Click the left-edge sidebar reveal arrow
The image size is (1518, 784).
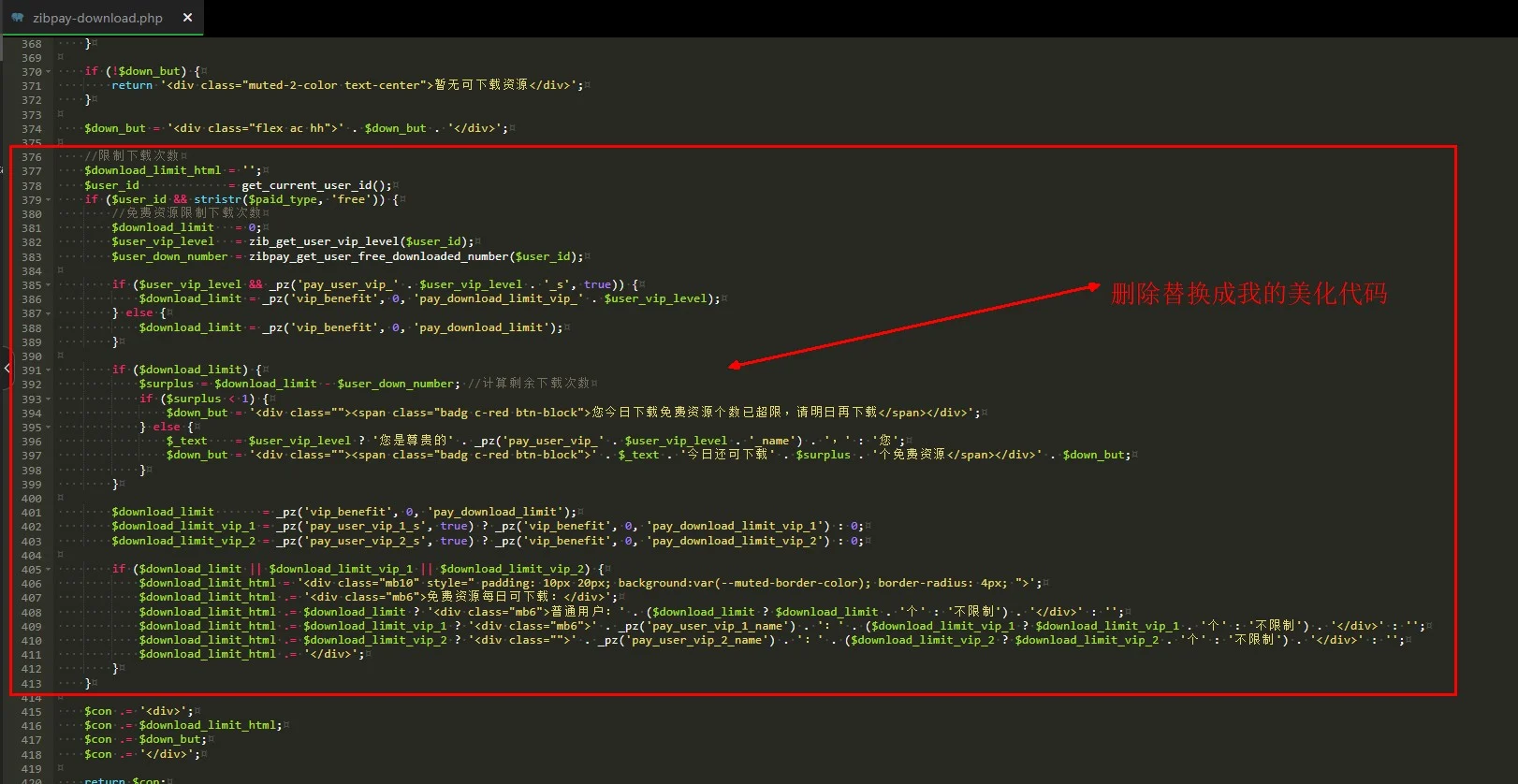[7, 368]
